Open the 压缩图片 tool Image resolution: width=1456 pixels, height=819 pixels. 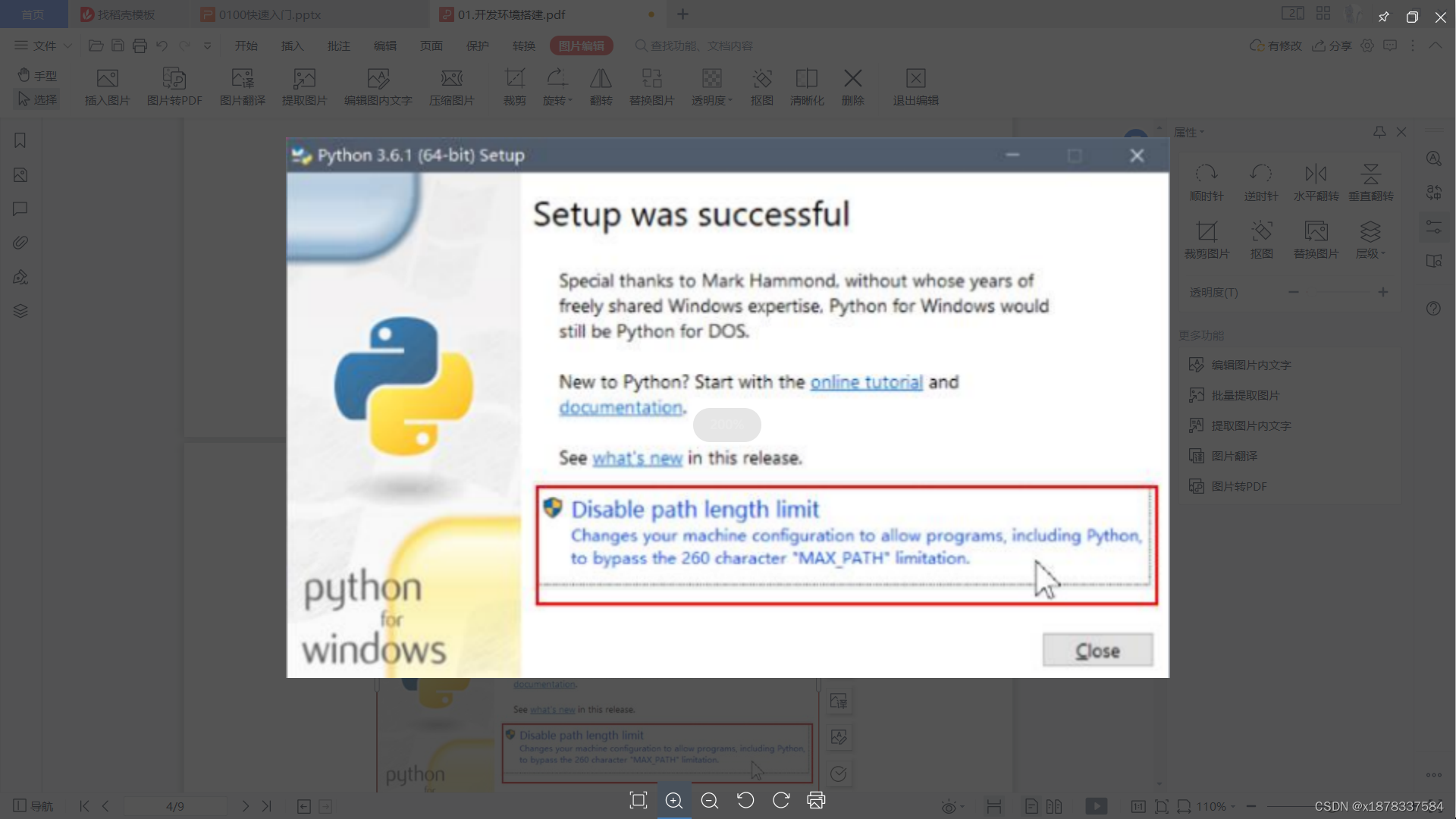pos(451,85)
